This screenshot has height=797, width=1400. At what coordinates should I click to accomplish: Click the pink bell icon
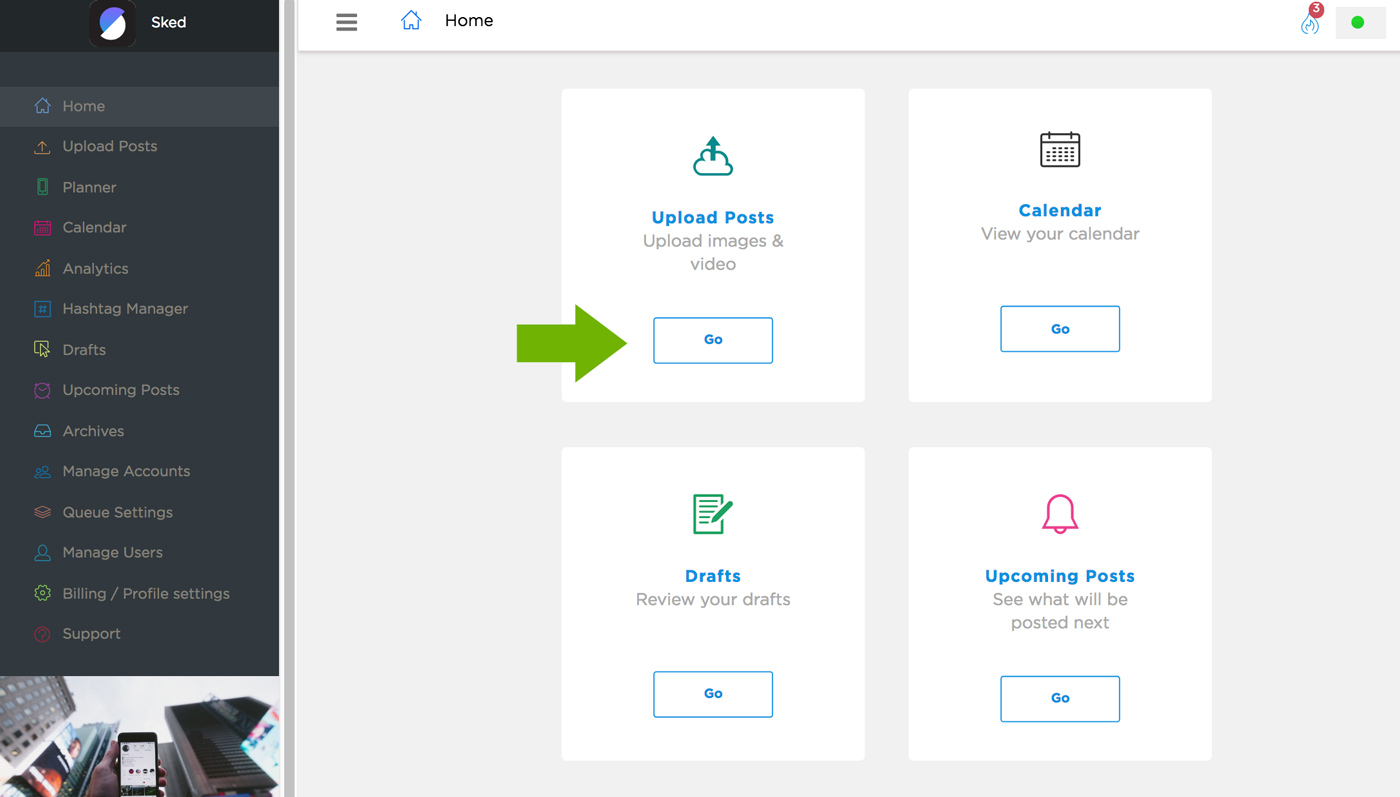[x=1060, y=514]
